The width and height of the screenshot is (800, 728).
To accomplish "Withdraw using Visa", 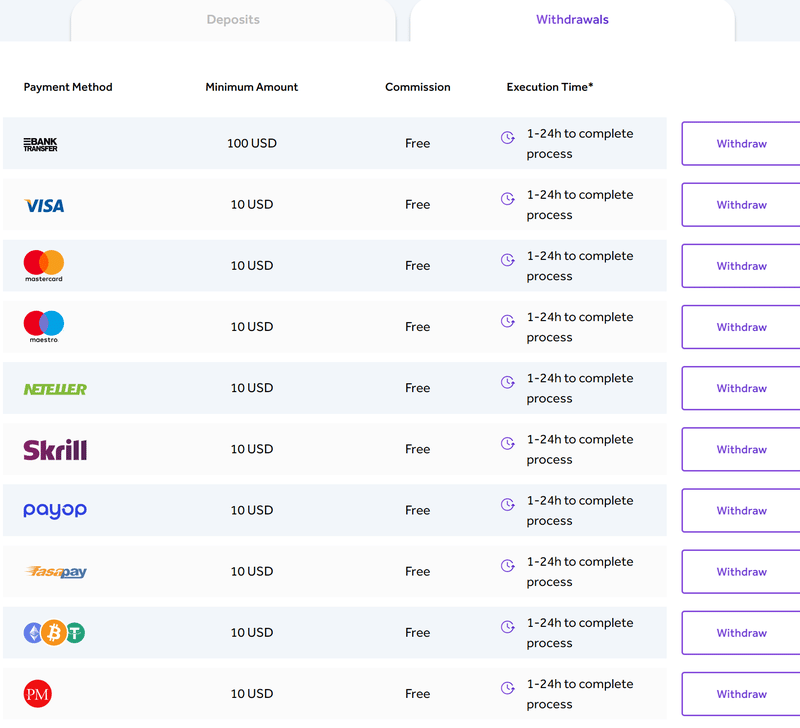I will pos(741,205).
